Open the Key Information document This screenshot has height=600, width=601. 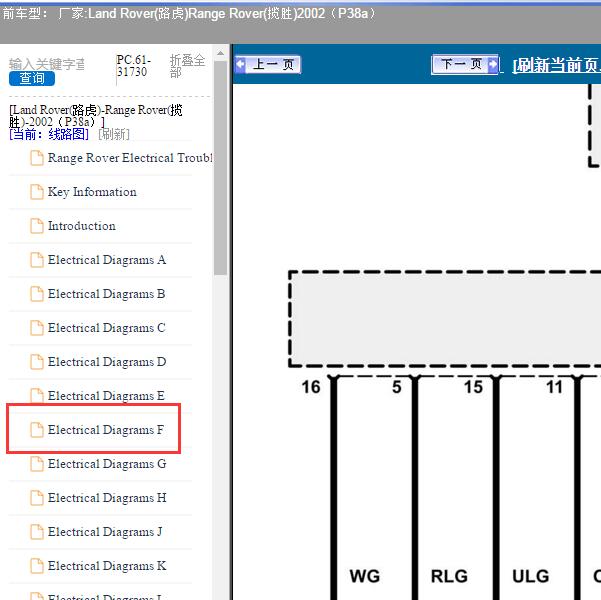click(92, 192)
